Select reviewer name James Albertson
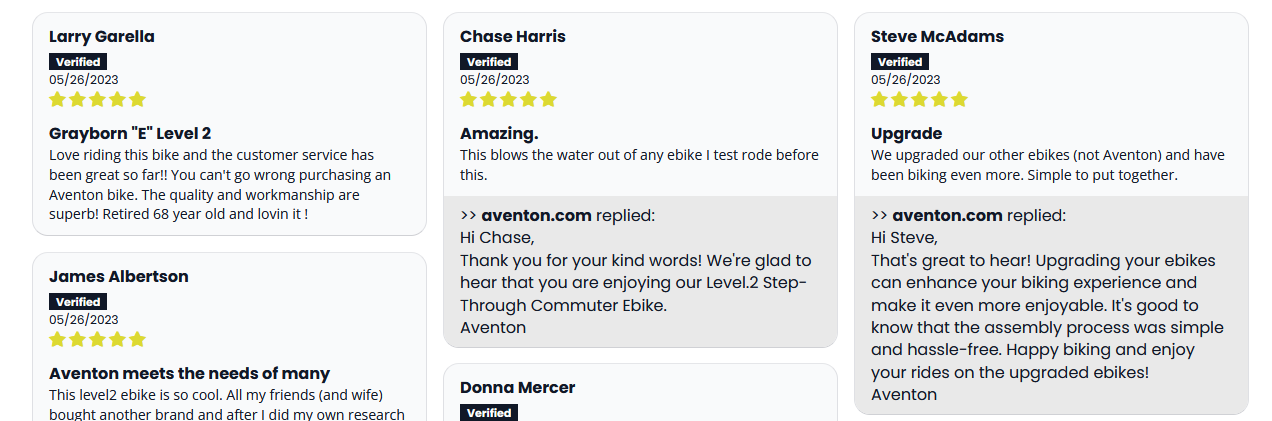 [x=119, y=277]
